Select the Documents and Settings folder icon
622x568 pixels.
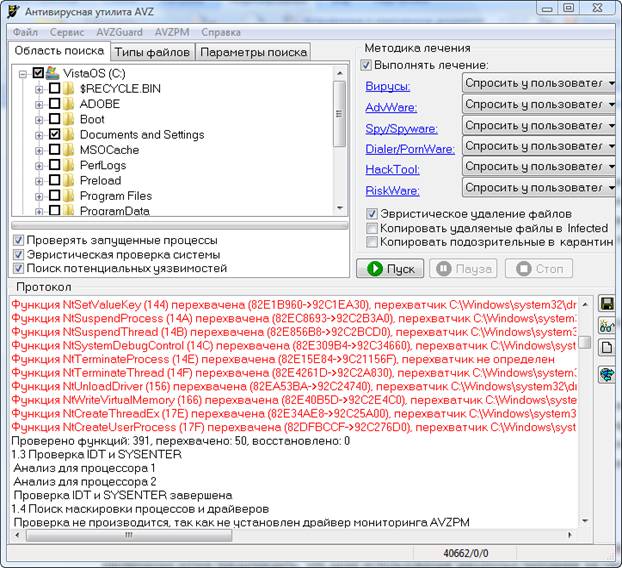click(x=69, y=134)
